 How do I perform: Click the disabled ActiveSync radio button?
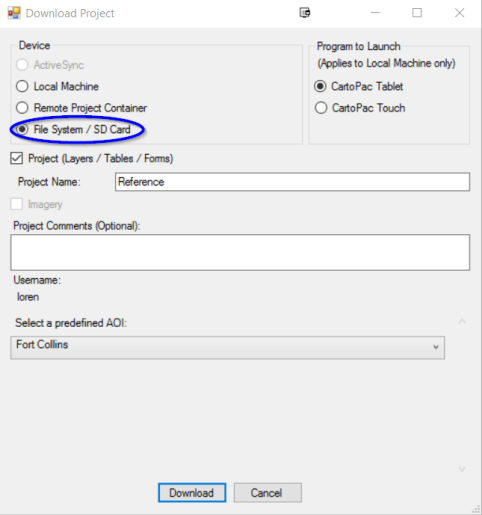click(22, 65)
